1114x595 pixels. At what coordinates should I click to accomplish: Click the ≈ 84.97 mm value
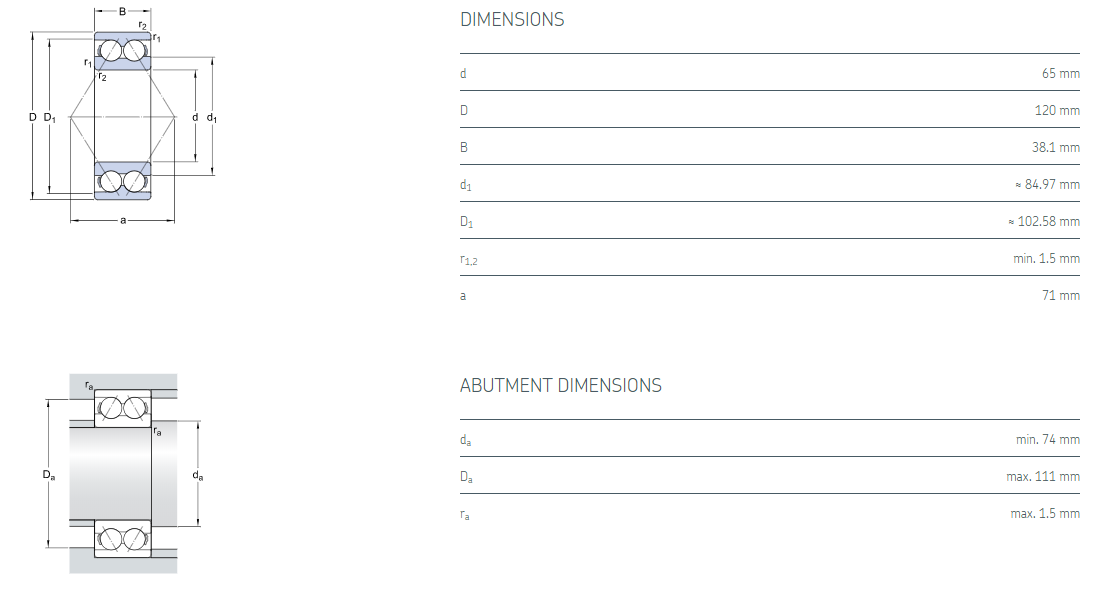[x=1046, y=184]
